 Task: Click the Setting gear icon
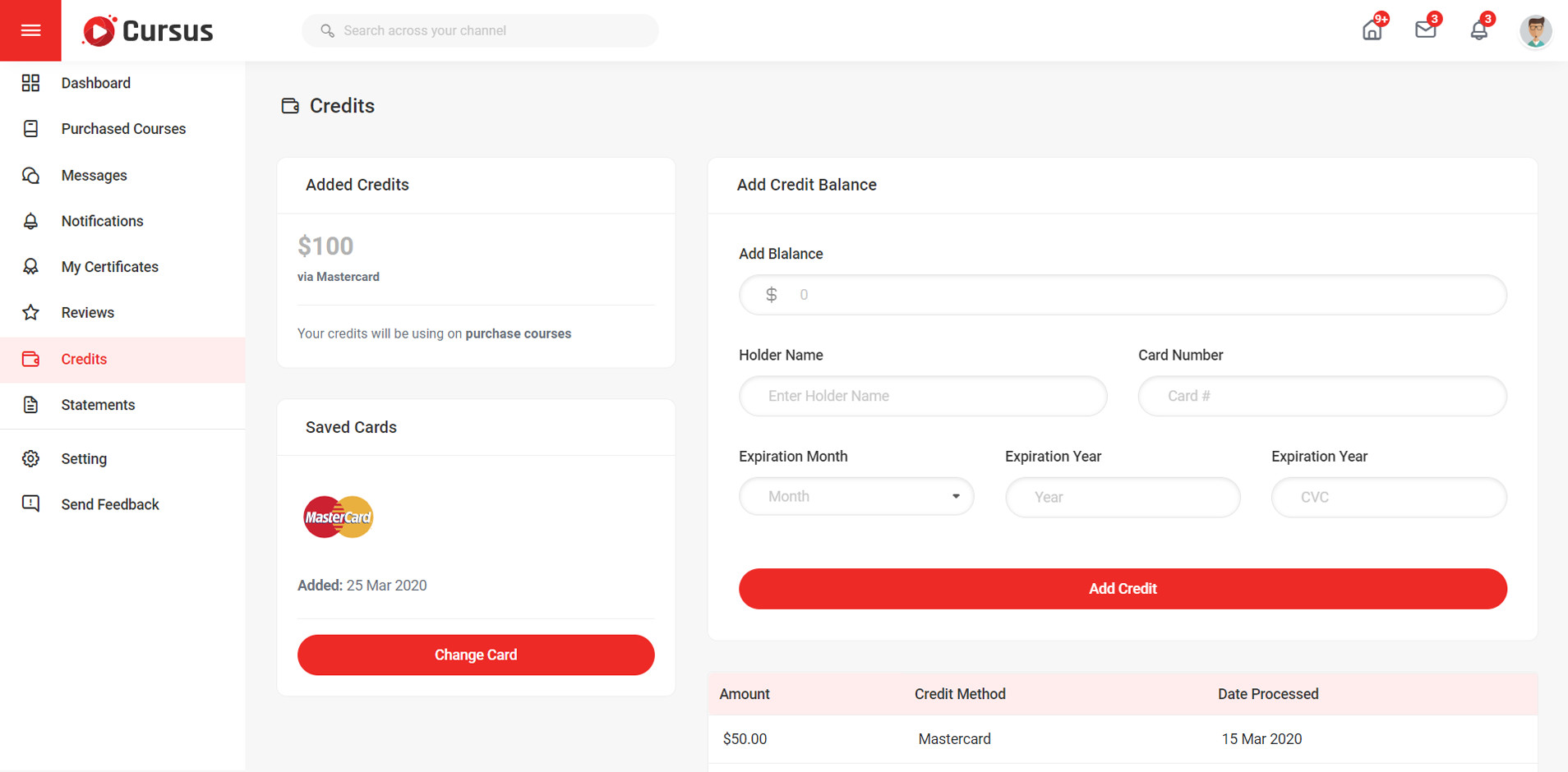coord(30,459)
